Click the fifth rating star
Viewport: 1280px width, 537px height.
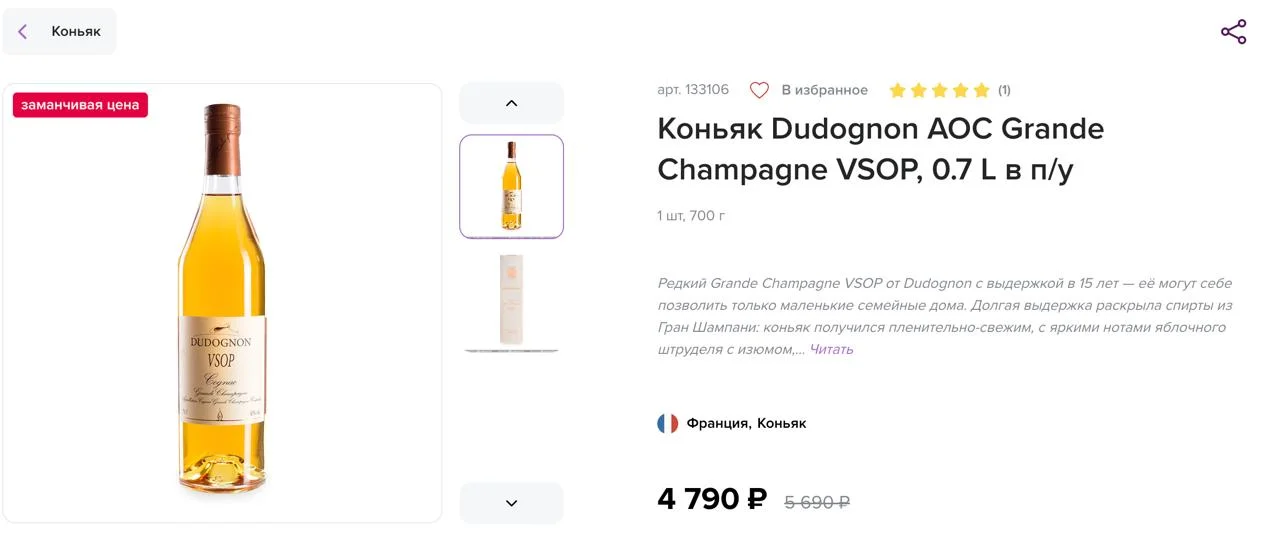point(981,90)
